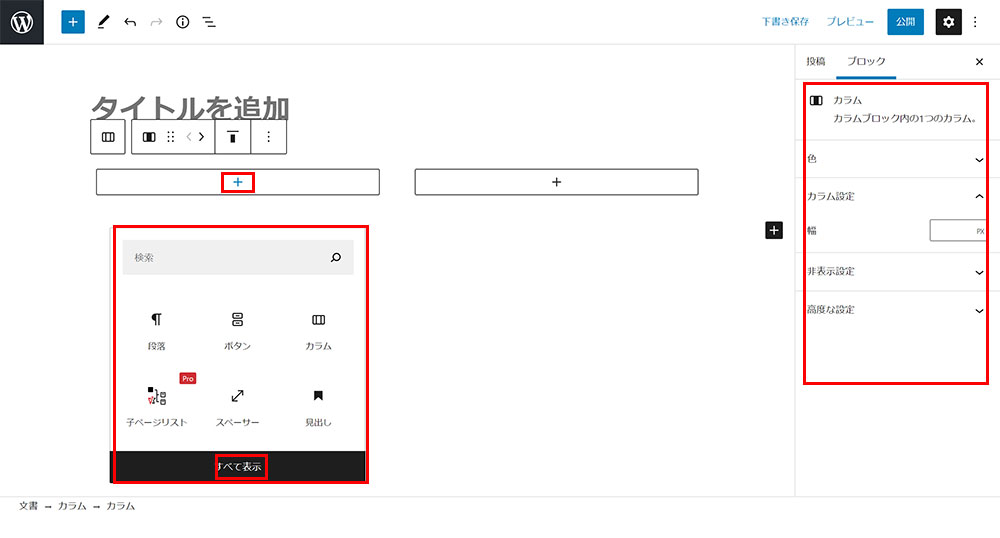
Task: Select the 子ページリスト Pro block
Action: click(x=156, y=405)
